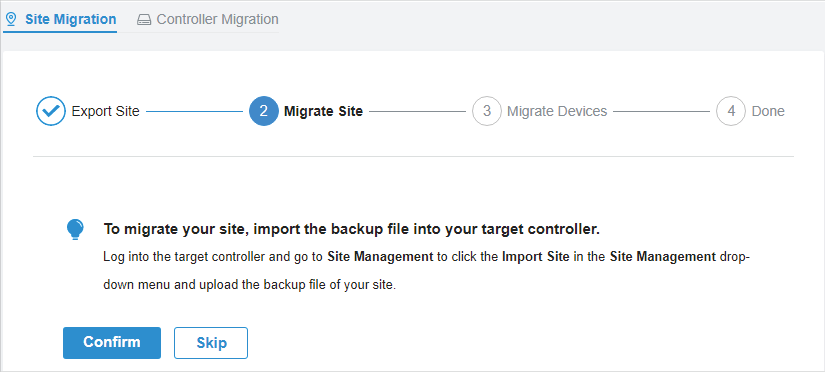
Task: Click the Migrate Site step label
Action: (x=323, y=112)
